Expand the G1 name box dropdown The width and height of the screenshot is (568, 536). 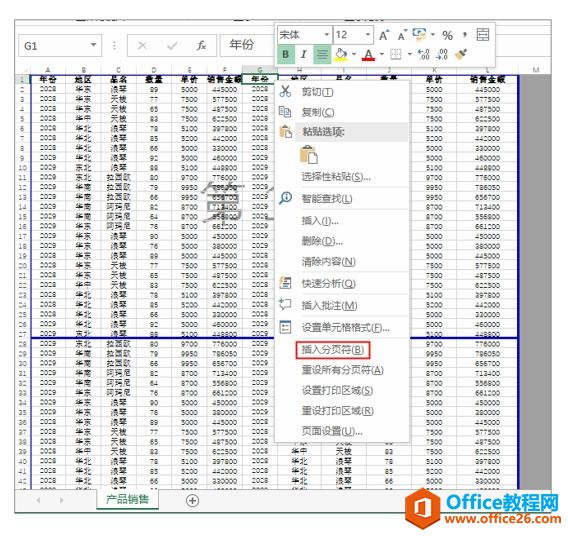click(x=93, y=45)
